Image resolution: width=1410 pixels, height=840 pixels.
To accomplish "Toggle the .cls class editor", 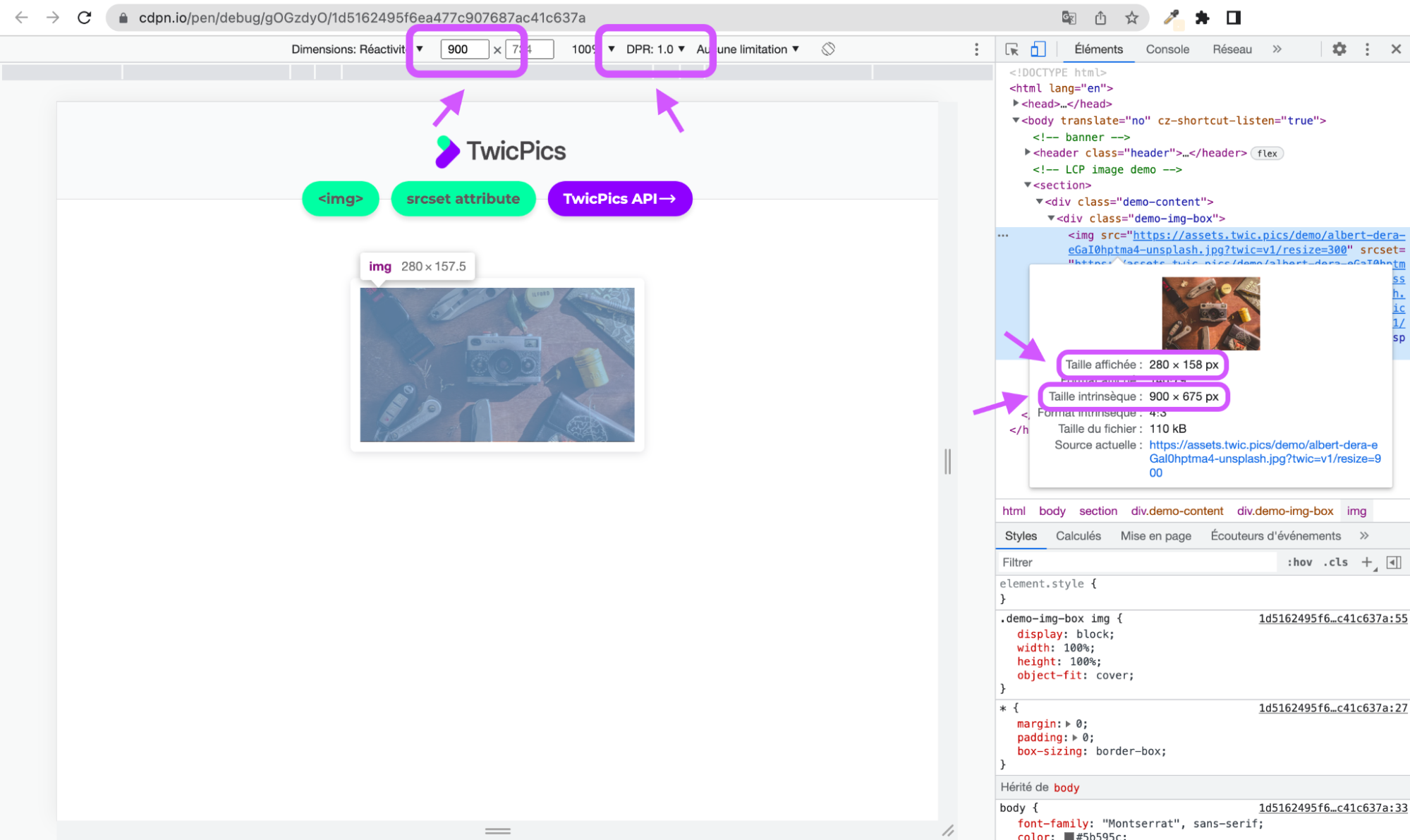I will [1335, 561].
